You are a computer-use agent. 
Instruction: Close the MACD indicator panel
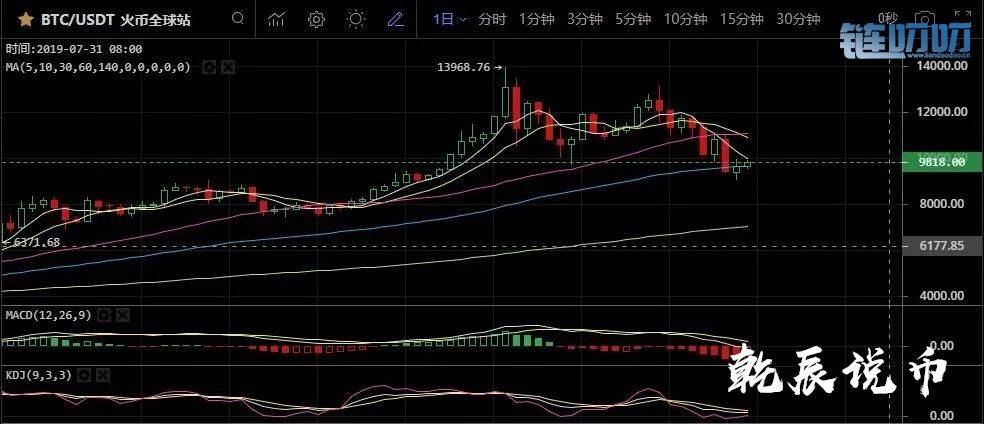[x=121, y=315]
